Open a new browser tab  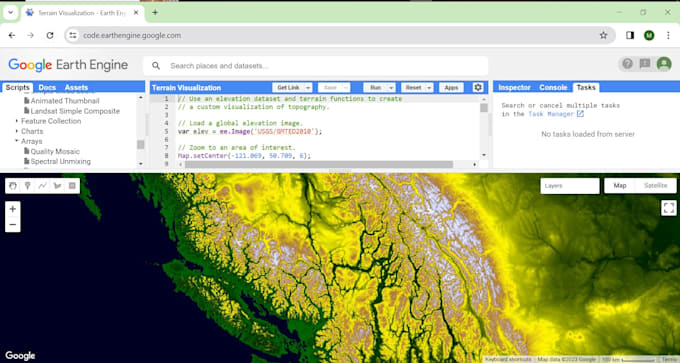pos(155,13)
